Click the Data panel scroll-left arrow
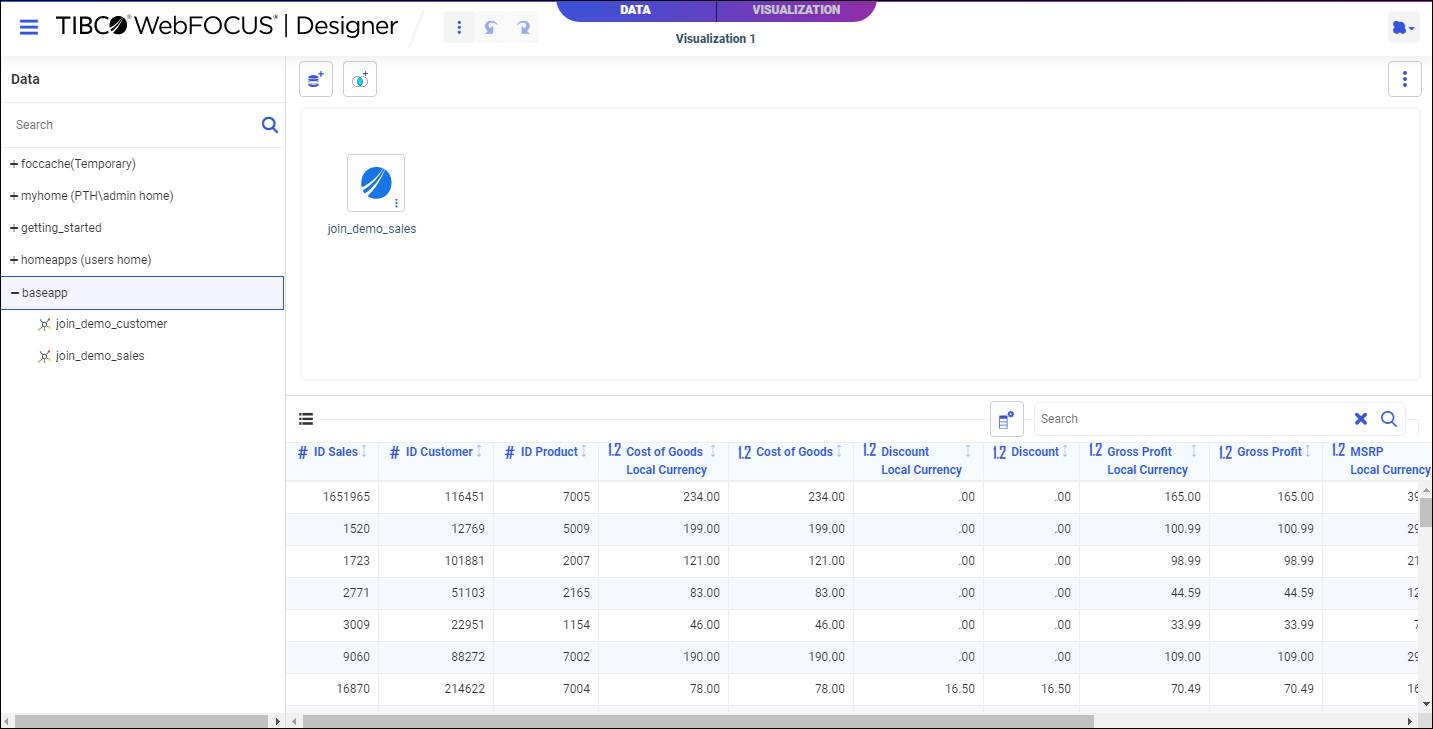This screenshot has height=729, width=1433. (8, 721)
